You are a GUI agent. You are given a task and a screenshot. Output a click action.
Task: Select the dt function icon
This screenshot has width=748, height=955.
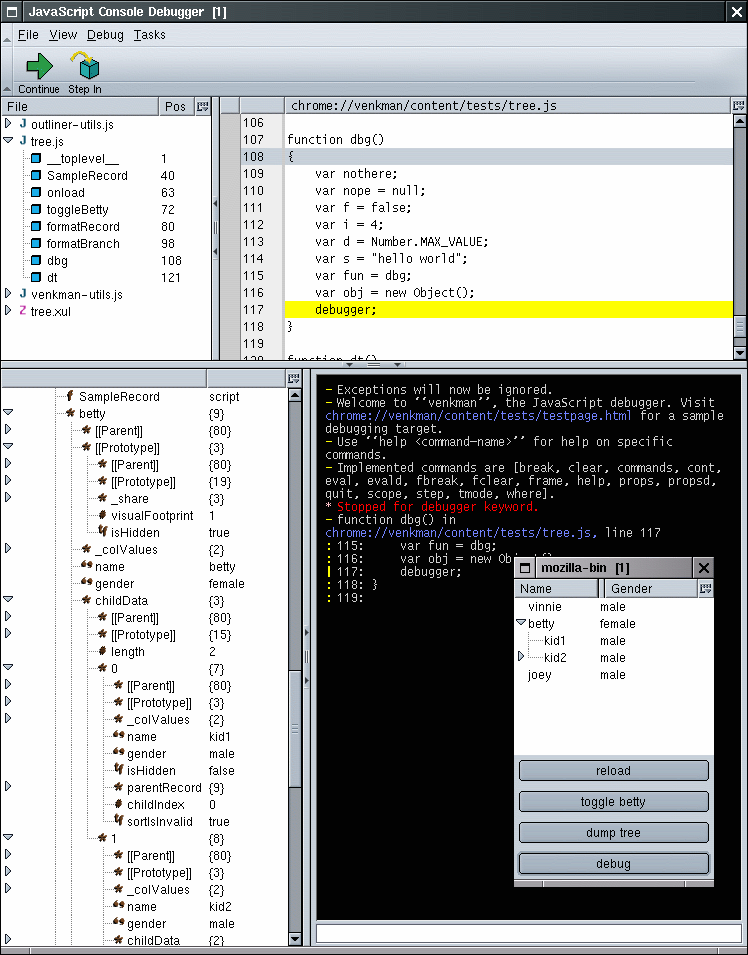click(x=36, y=278)
